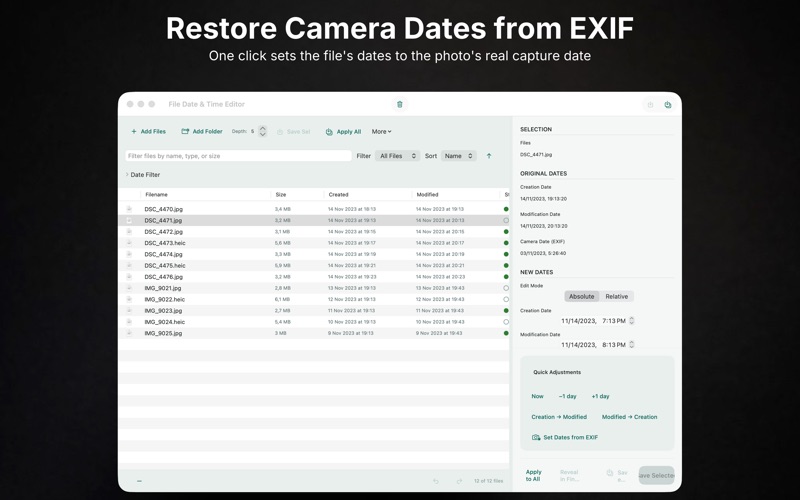Select file DSC_4473.heic
This screenshot has height=500, width=800.
165,243
